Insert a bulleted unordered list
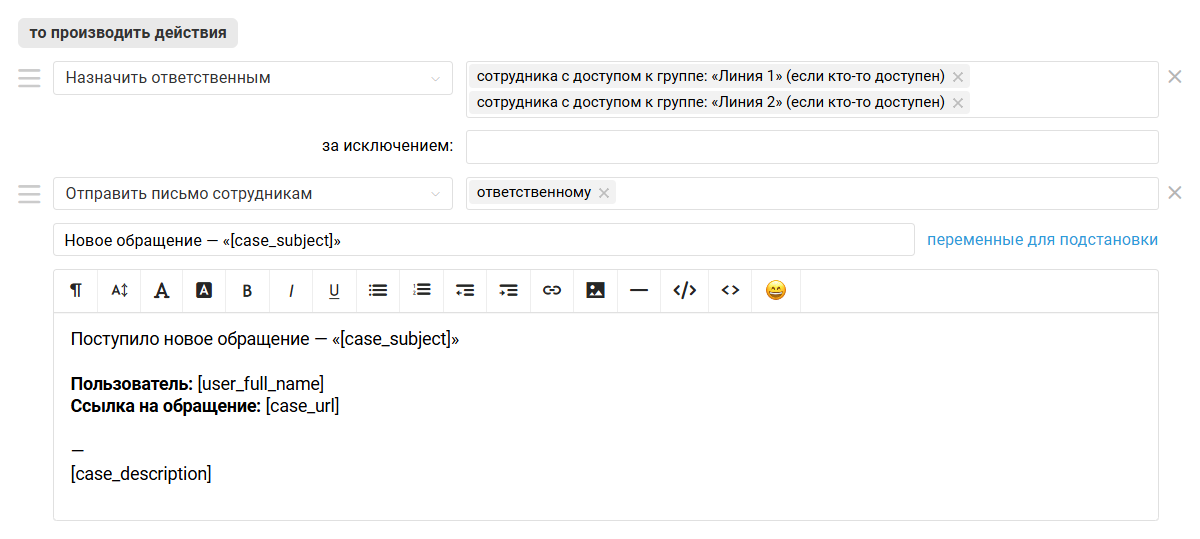 pyautogui.click(x=378, y=291)
